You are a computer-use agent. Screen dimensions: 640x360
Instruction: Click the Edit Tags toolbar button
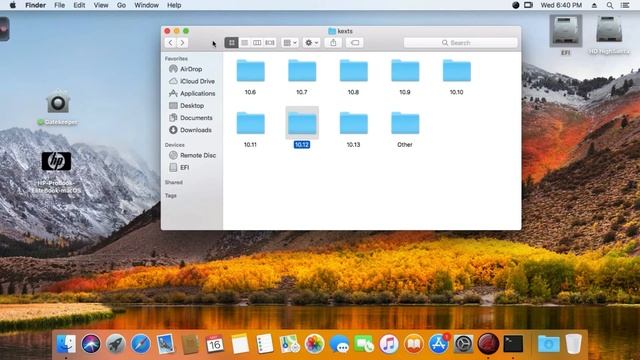(355, 42)
